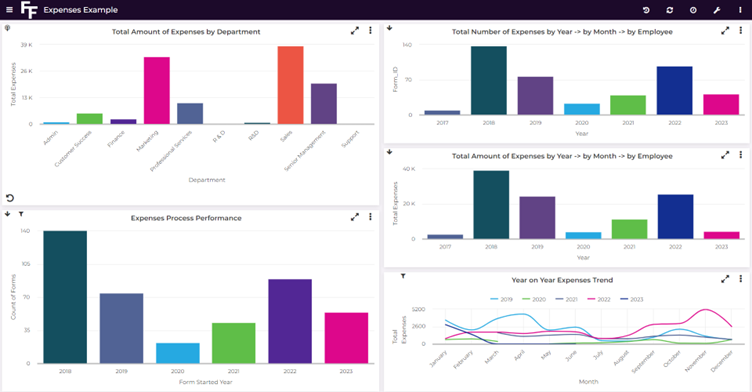
Task: Open the top bar vertical dots menu
Action: [x=740, y=10]
